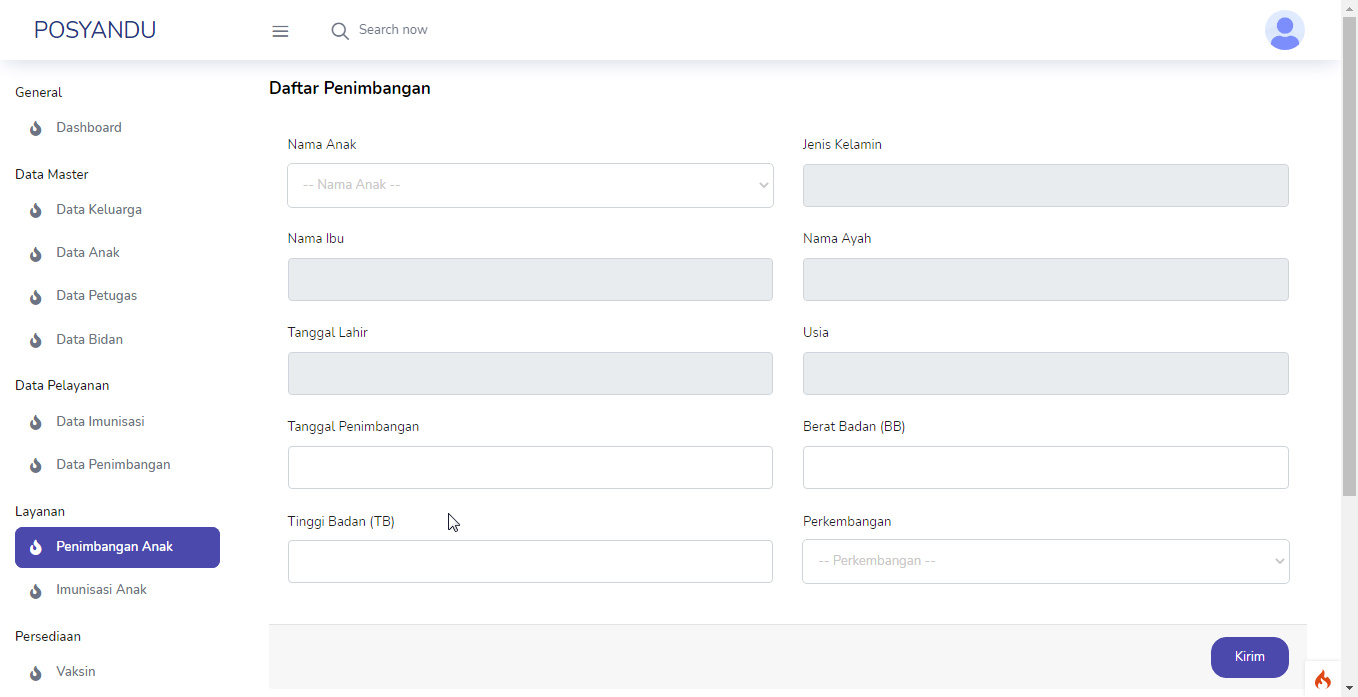This screenshot has height=697, width=1358.
Task: Click the drop icon beside Penimbangan Anak
Action: 35,547
